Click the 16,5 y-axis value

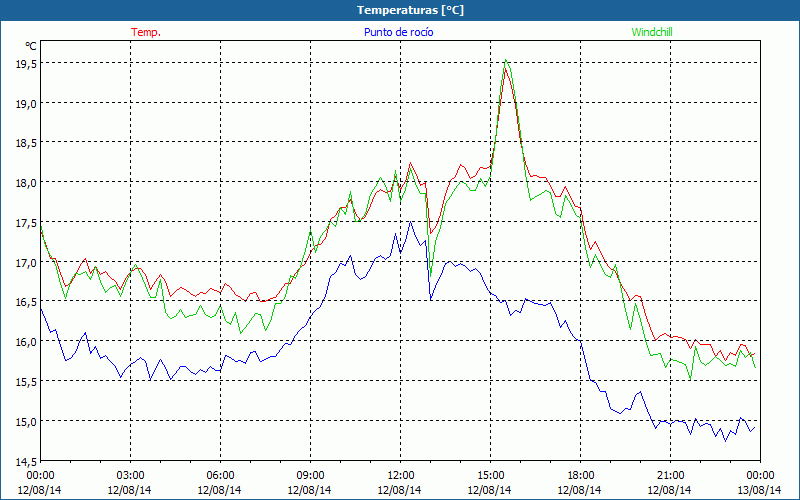(x=26, y=302)
